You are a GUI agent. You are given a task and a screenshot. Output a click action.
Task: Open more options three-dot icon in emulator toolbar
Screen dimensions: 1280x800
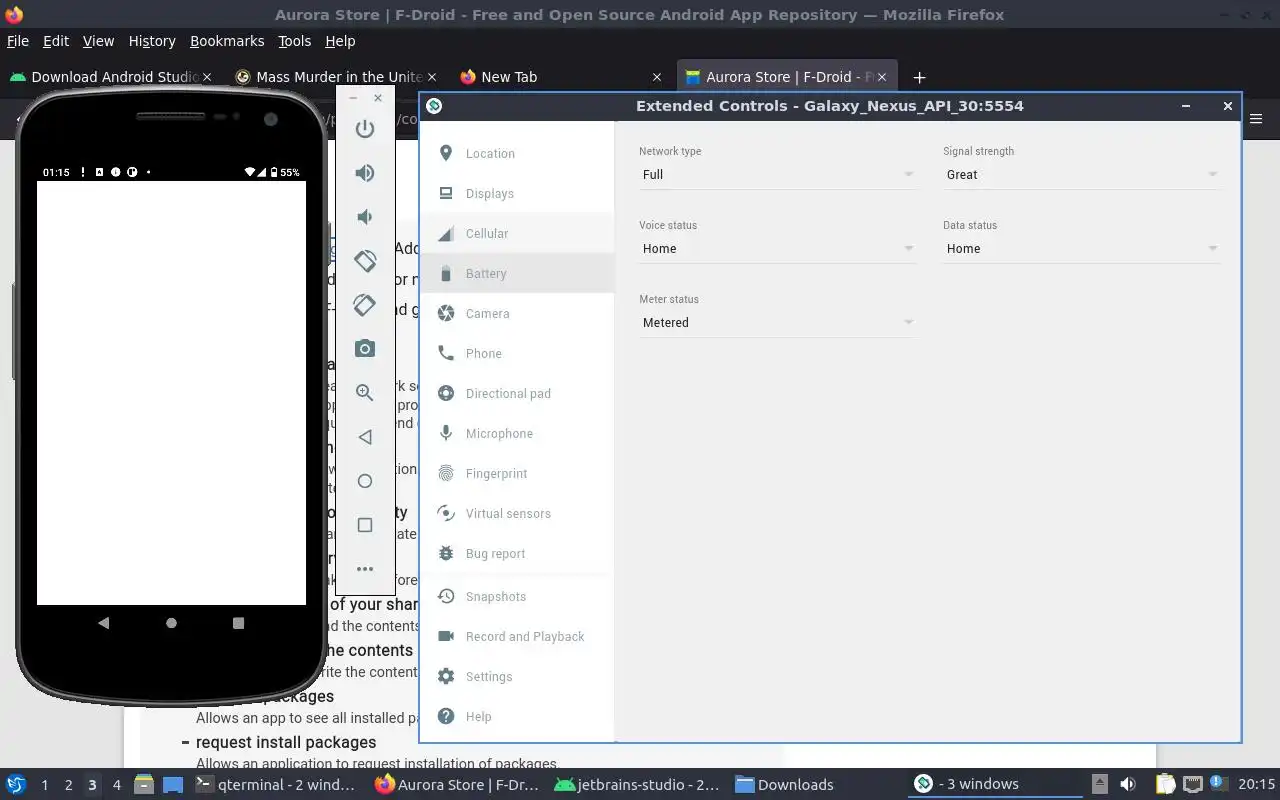[x=365, y=569]
